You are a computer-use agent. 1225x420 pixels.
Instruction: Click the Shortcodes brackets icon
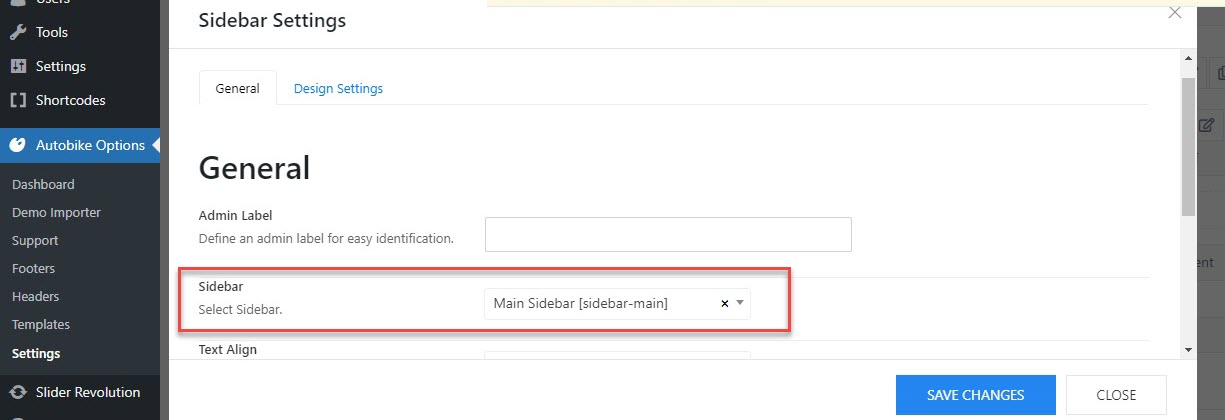click(x=18, y=100)
